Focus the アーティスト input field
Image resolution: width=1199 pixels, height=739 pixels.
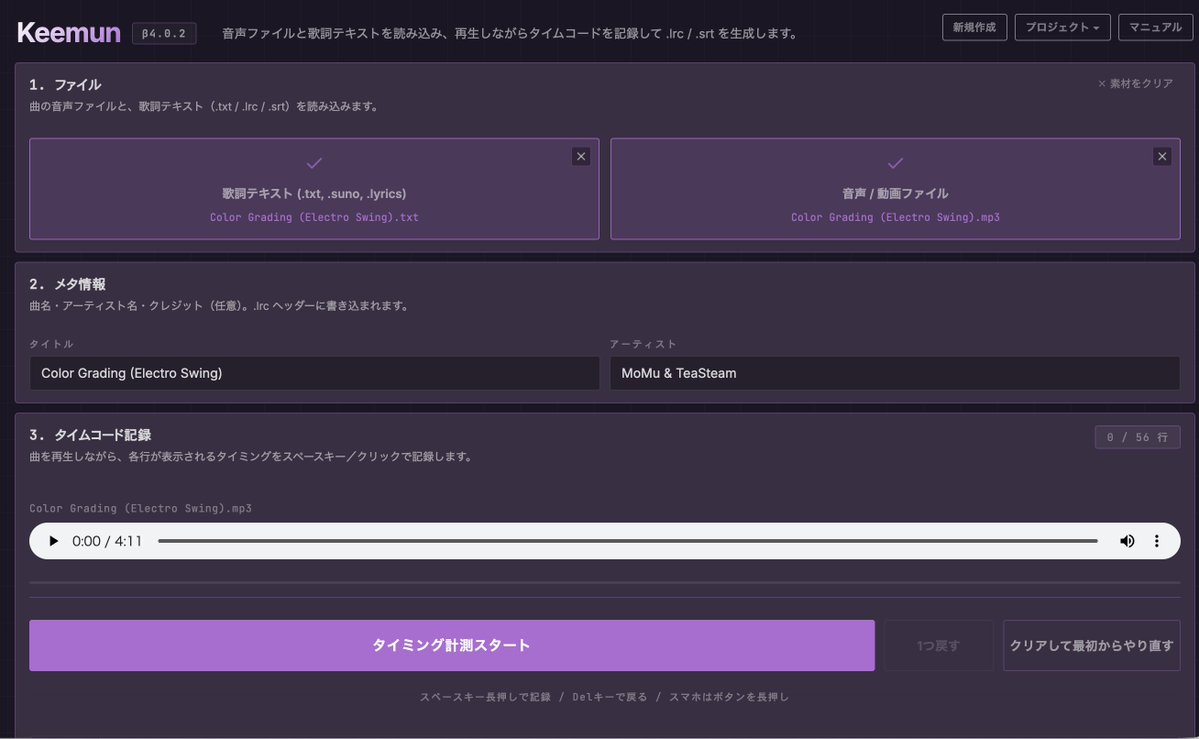(x=895, y=373)
